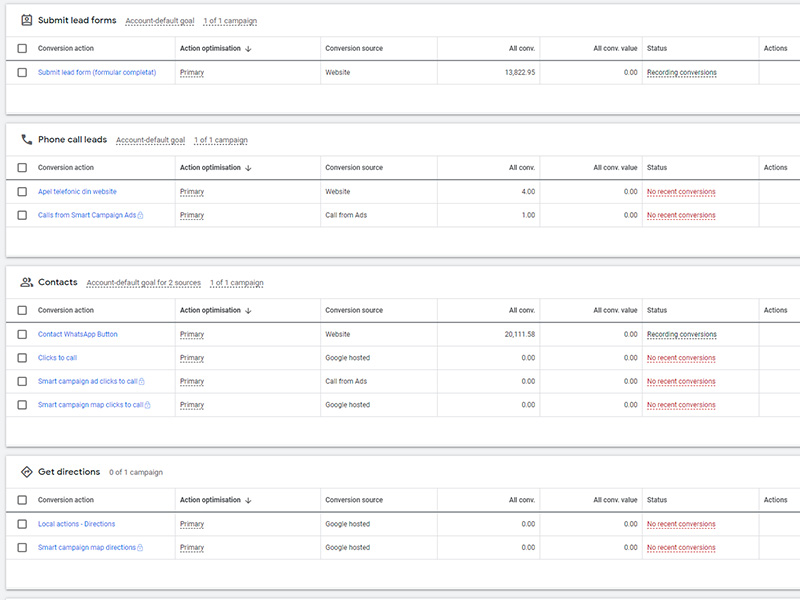
Task: Tick checkbox for Clicks to call
Action: pos(22,358)
